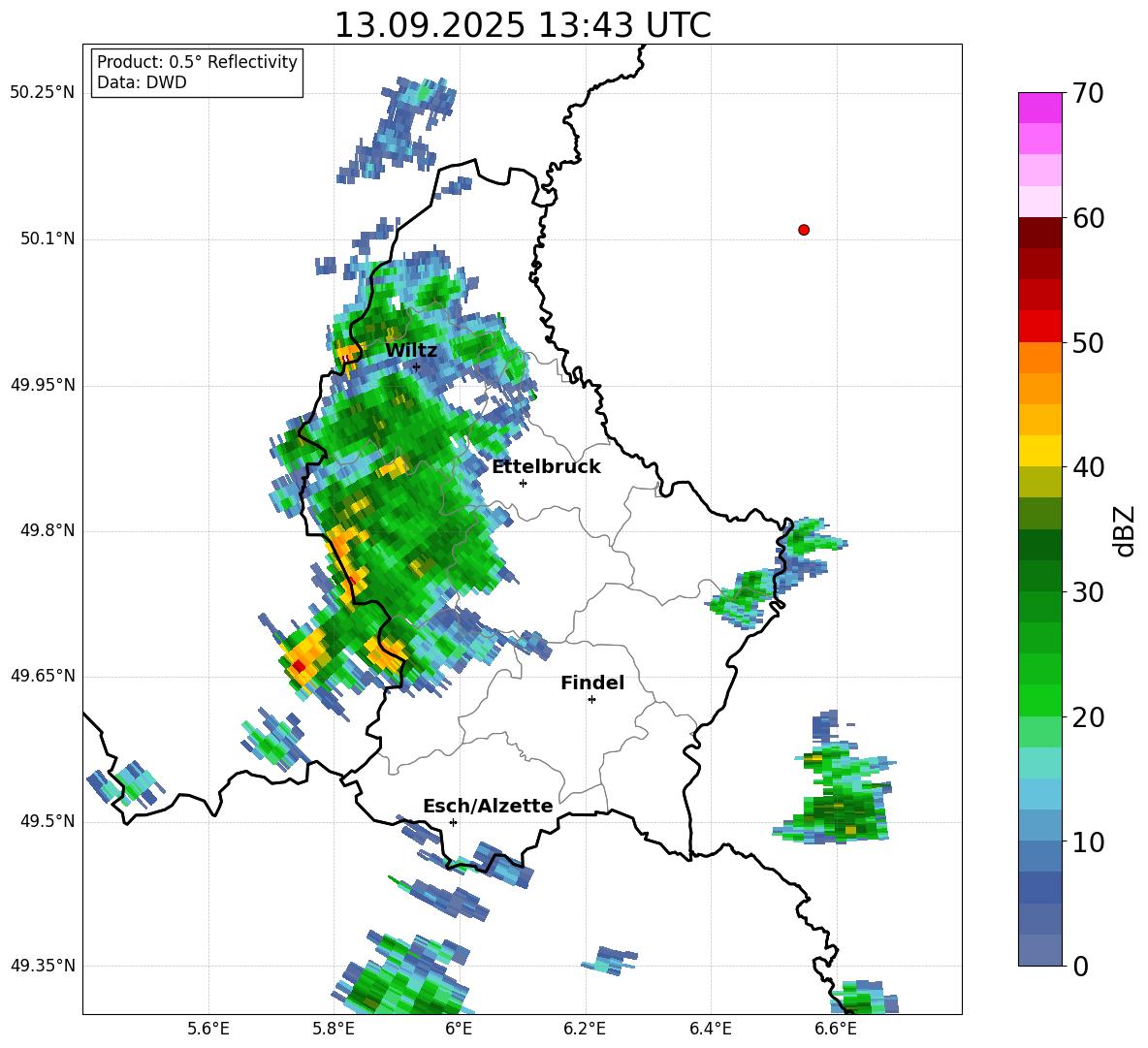Click the dark red colorbar segment below 60

point(1039,233)
